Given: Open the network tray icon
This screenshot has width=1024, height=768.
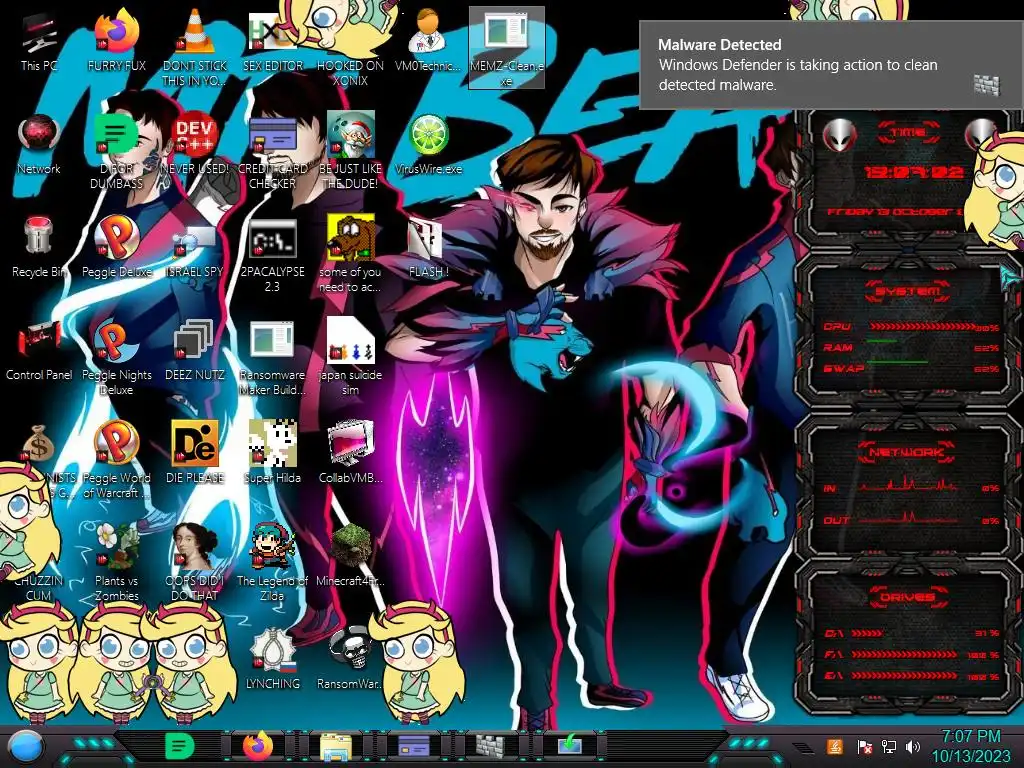Looking at the screenshot, I should 889,747.
